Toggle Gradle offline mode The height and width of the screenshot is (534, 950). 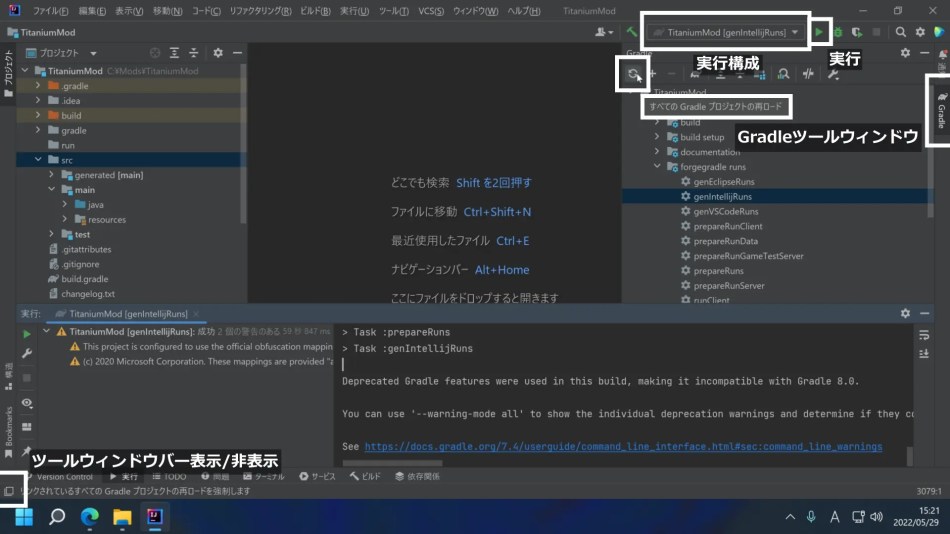[x=808, y=75]
